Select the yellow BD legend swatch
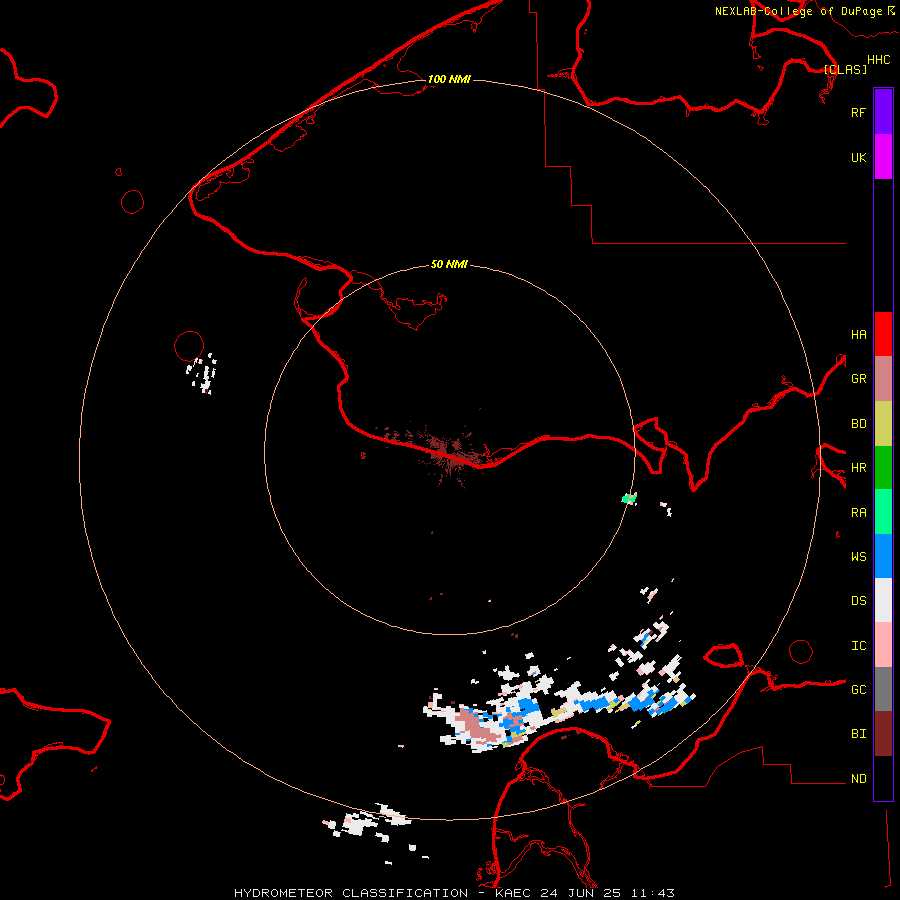Viewport: 900px width, 900px height. 883,423
